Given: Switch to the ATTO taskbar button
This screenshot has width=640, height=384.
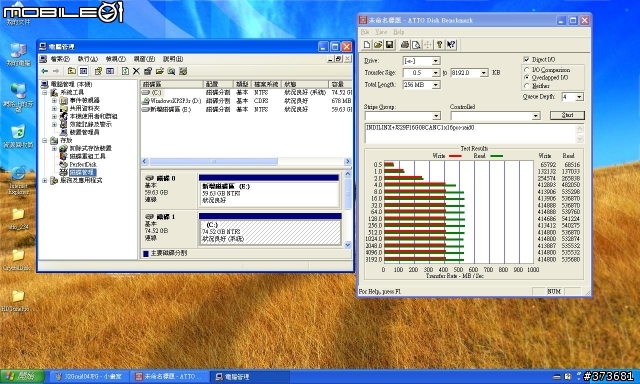Looking at the screenshot, I should [x=170, y=377].
